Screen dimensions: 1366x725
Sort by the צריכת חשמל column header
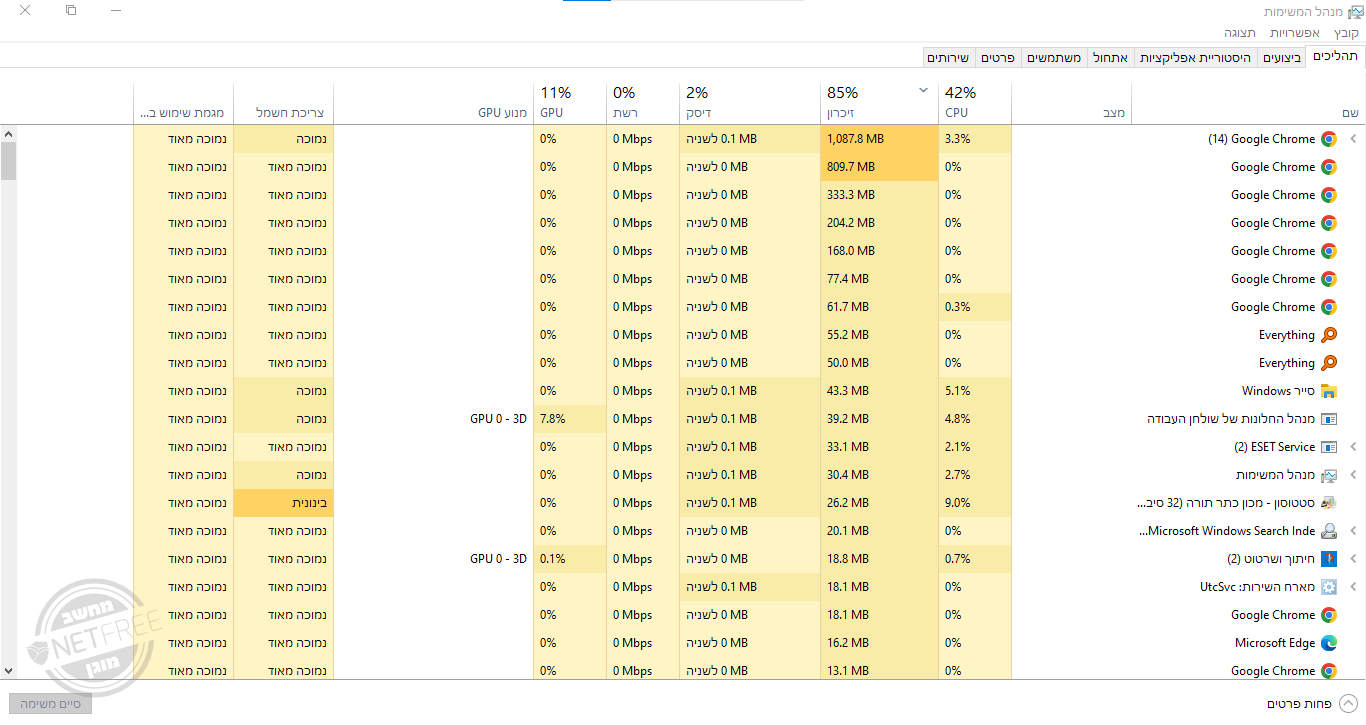click(x=284, y=102)
